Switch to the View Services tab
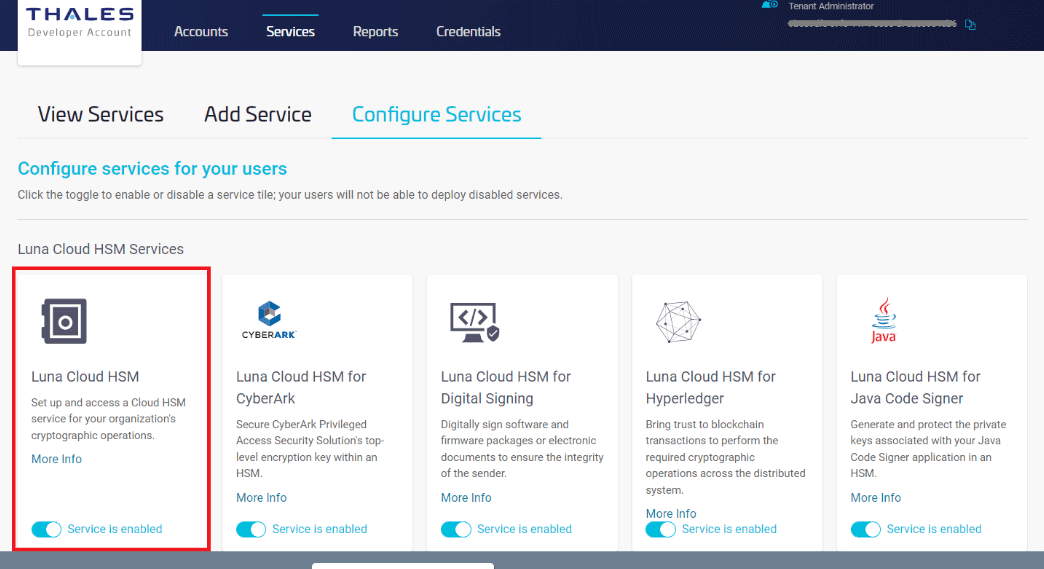Image resolution: width=1044 pixels, height=569 pixels. [100, 114]
